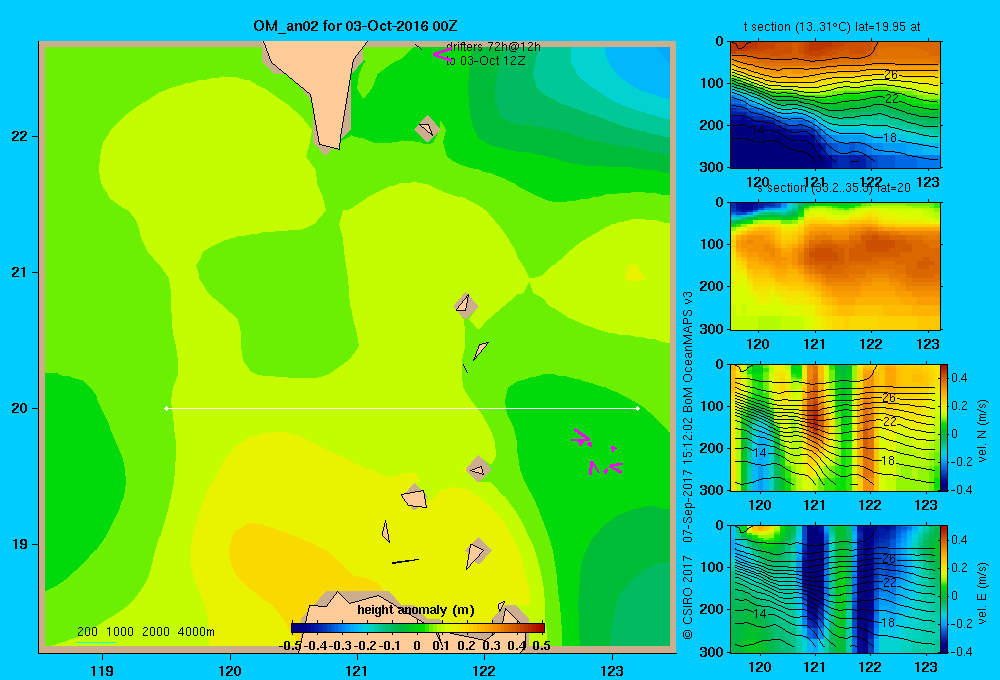Click the "to 03-Oct 12Z" label
Viewport: 1000px width, 680px height.
pos(485,61)
